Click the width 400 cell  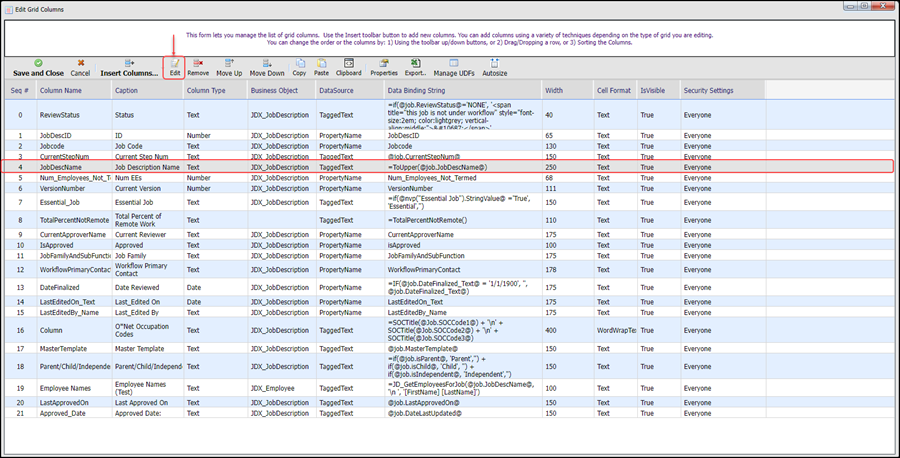coord(568,330)
